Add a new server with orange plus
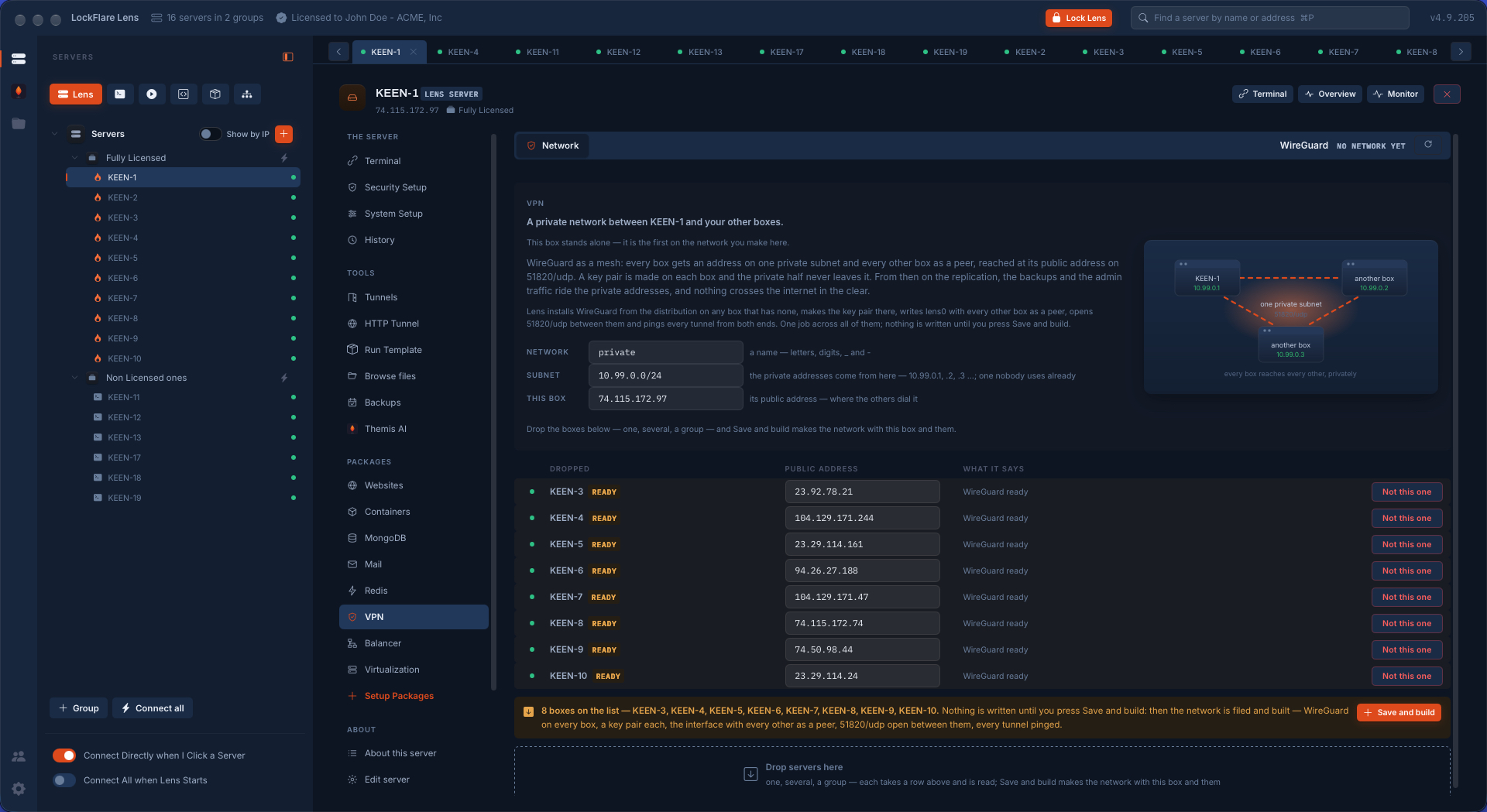The width and height of the screenshot is (1487, 812). 284,134
